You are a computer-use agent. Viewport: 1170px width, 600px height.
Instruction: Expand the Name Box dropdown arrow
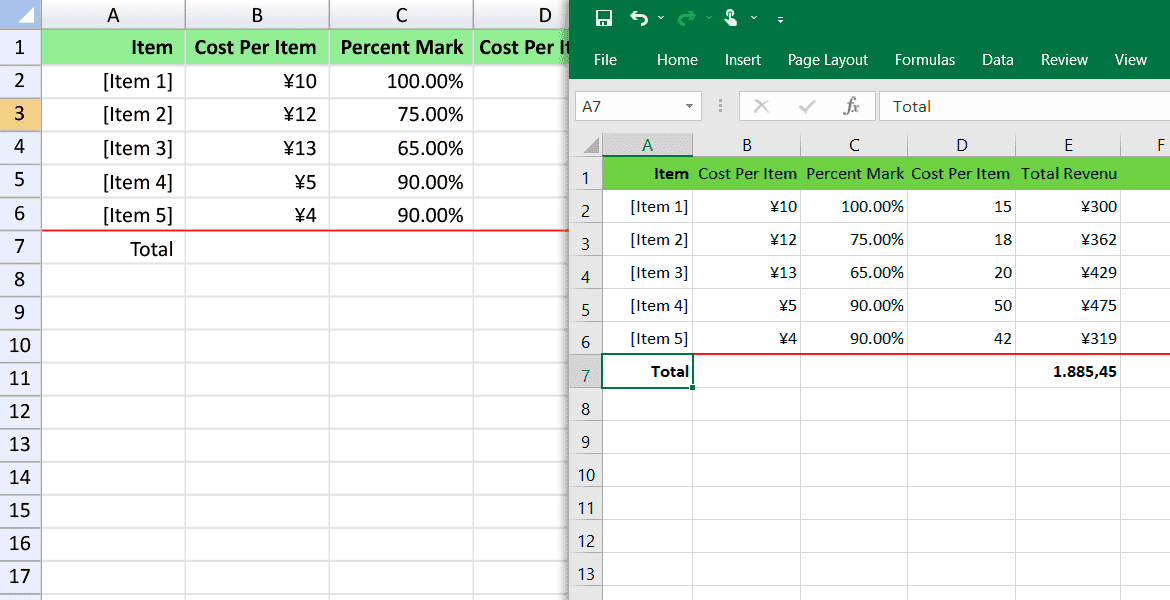(x=689, y=107)
